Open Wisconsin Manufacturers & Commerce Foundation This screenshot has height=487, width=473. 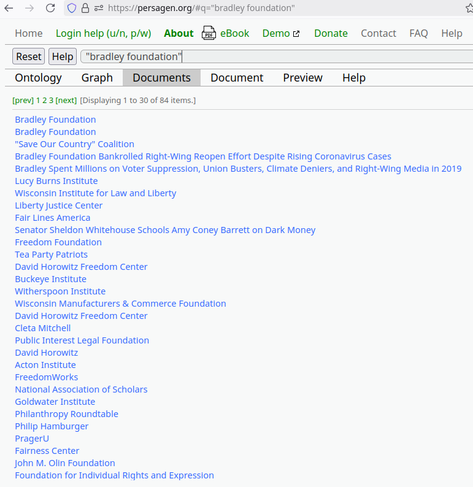point(121,304)
